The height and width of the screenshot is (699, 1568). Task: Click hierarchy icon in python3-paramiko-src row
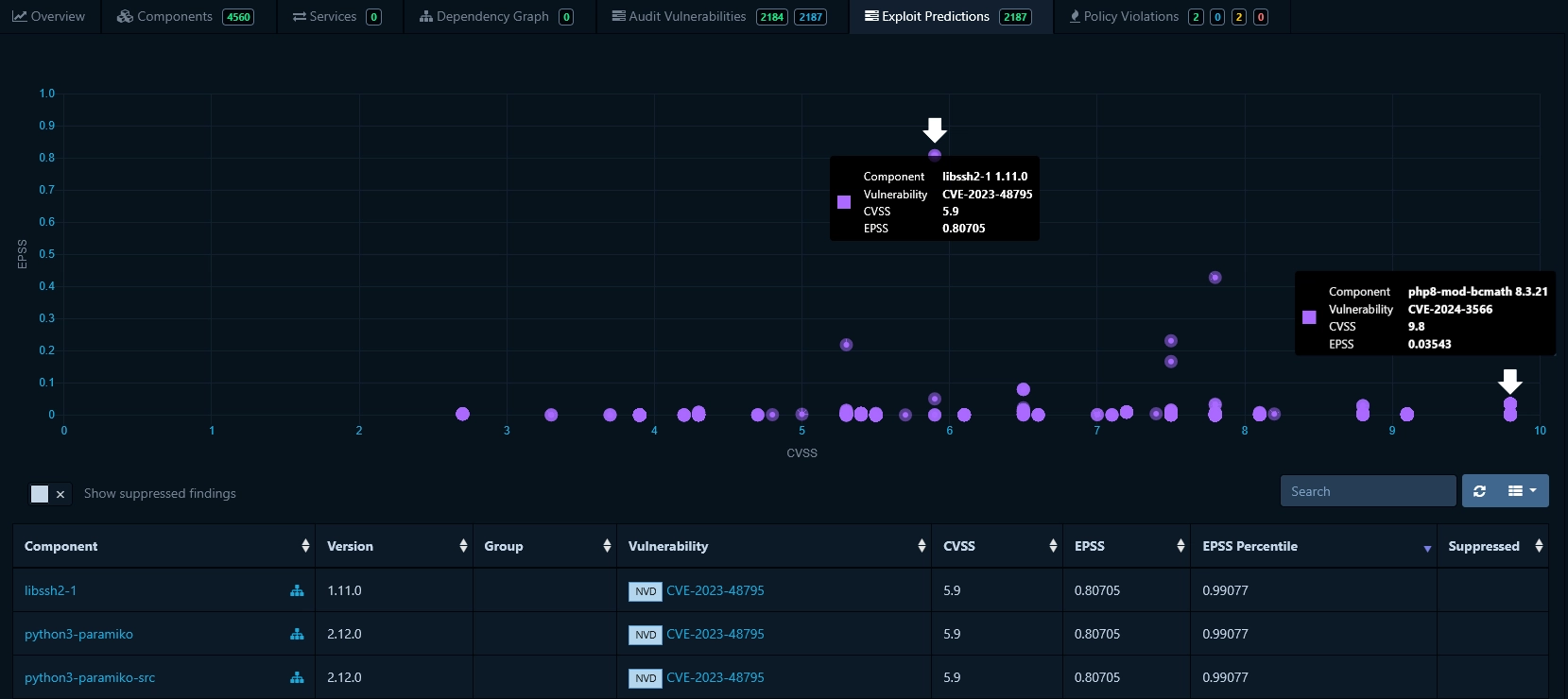[x=297, y=677]
